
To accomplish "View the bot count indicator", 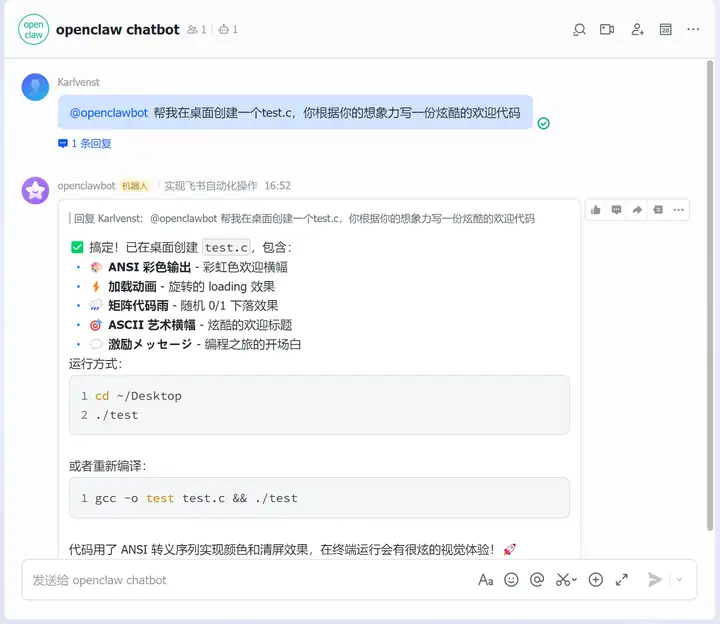I will [x=228, y=30].
